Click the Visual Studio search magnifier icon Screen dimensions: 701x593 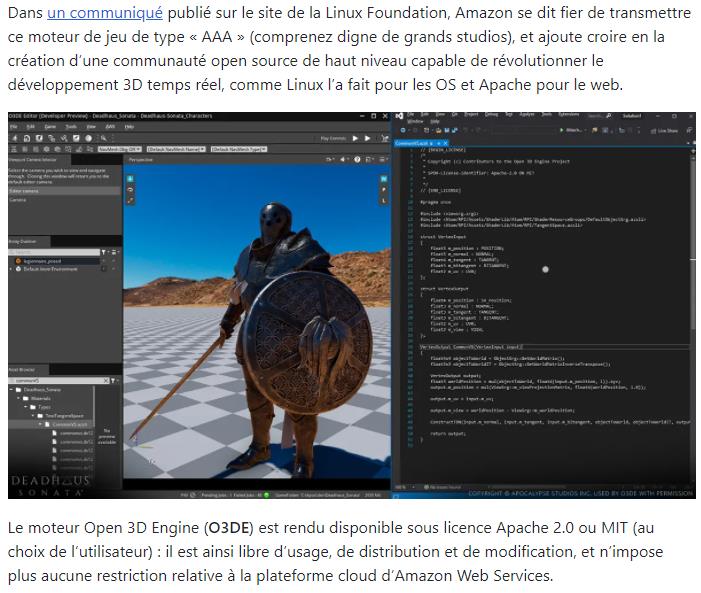pyautogui.click(x=609, y=116)
